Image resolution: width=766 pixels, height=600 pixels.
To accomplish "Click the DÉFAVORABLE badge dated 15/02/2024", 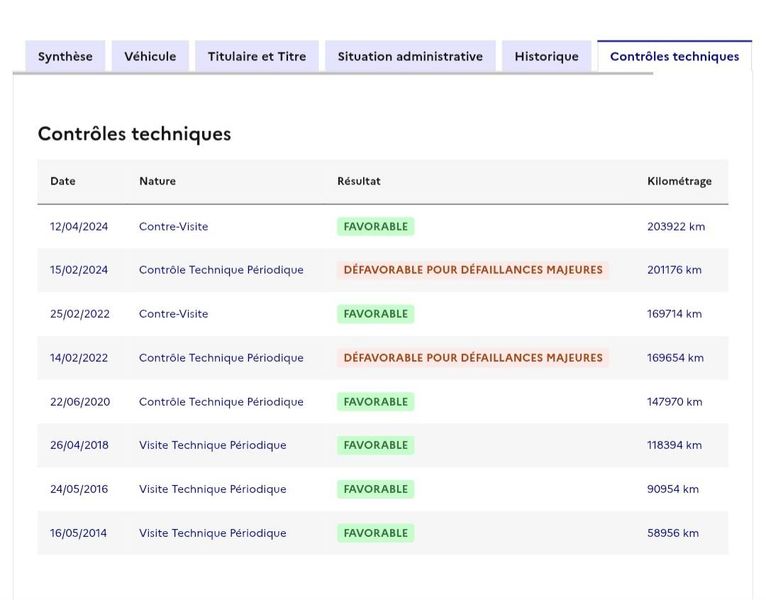I will point(473,270).
